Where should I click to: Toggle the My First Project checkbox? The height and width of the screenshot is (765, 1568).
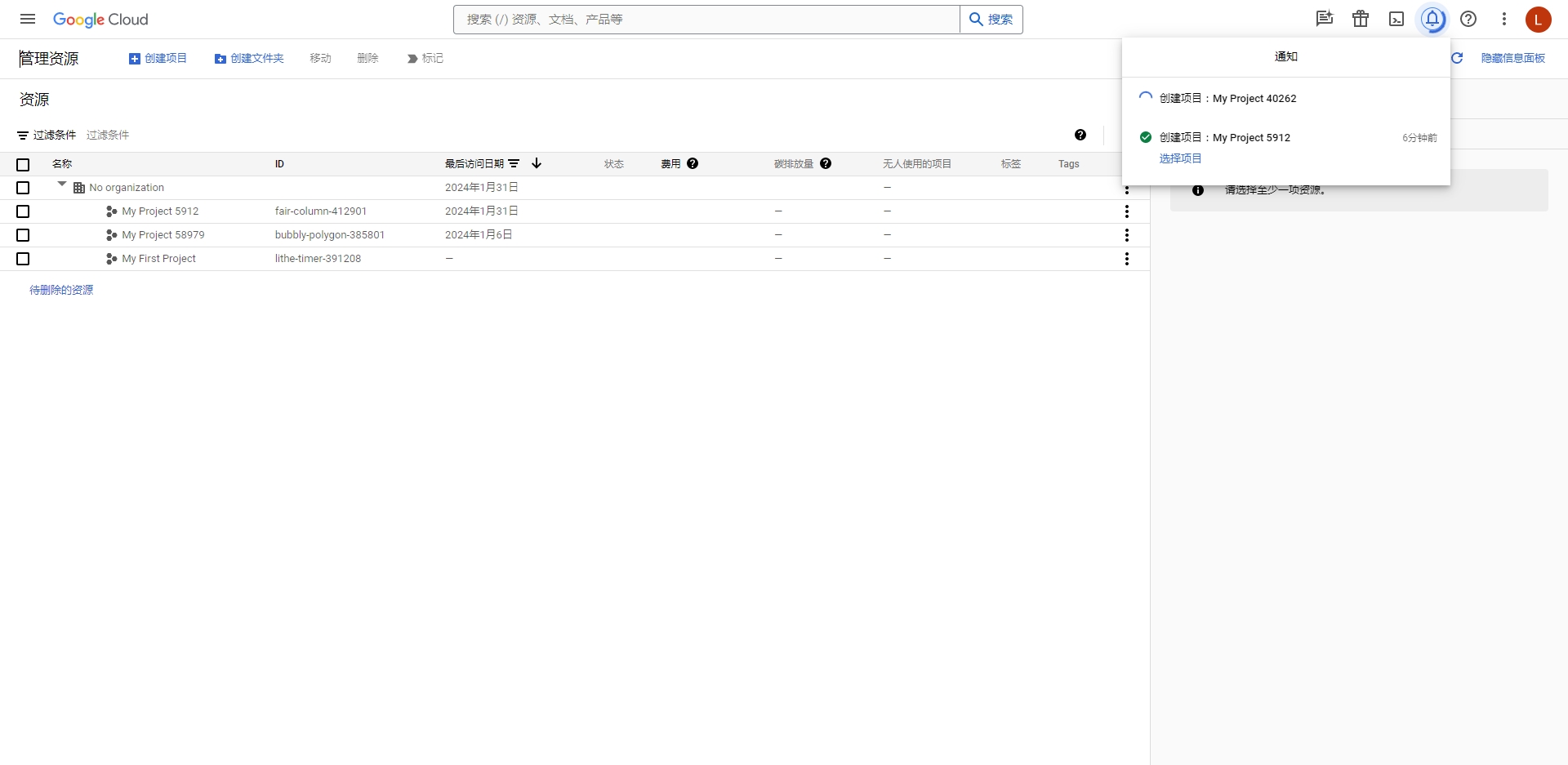pyautogui.click(x=23, y=259)
